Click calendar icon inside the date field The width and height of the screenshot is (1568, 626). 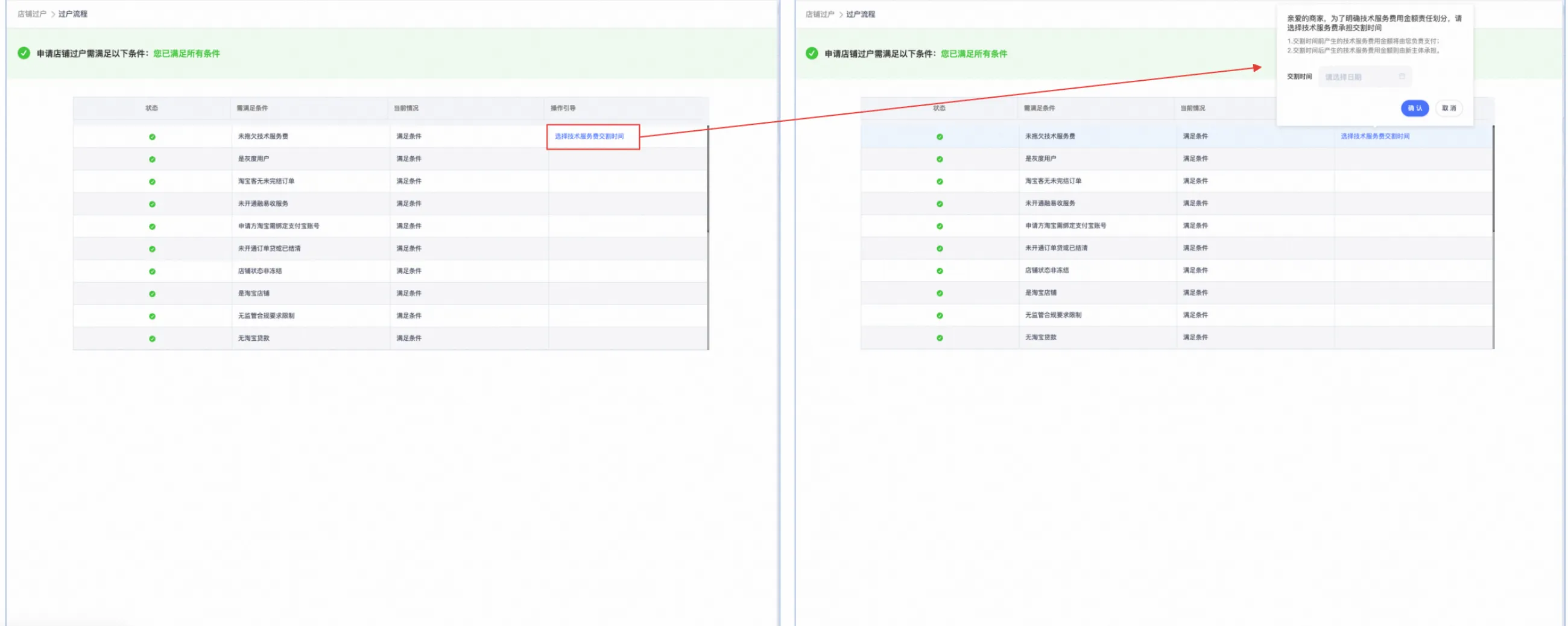(1402, 77)
